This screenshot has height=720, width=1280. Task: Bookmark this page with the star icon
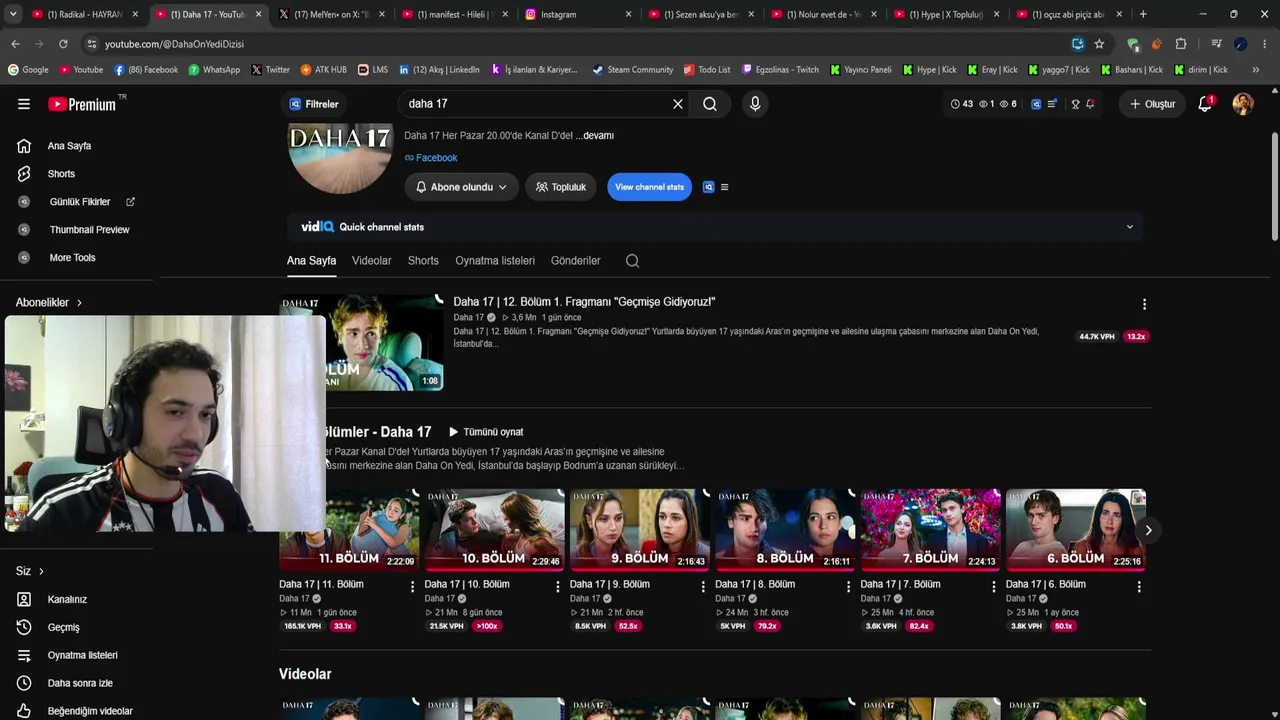coord(1099,44)
